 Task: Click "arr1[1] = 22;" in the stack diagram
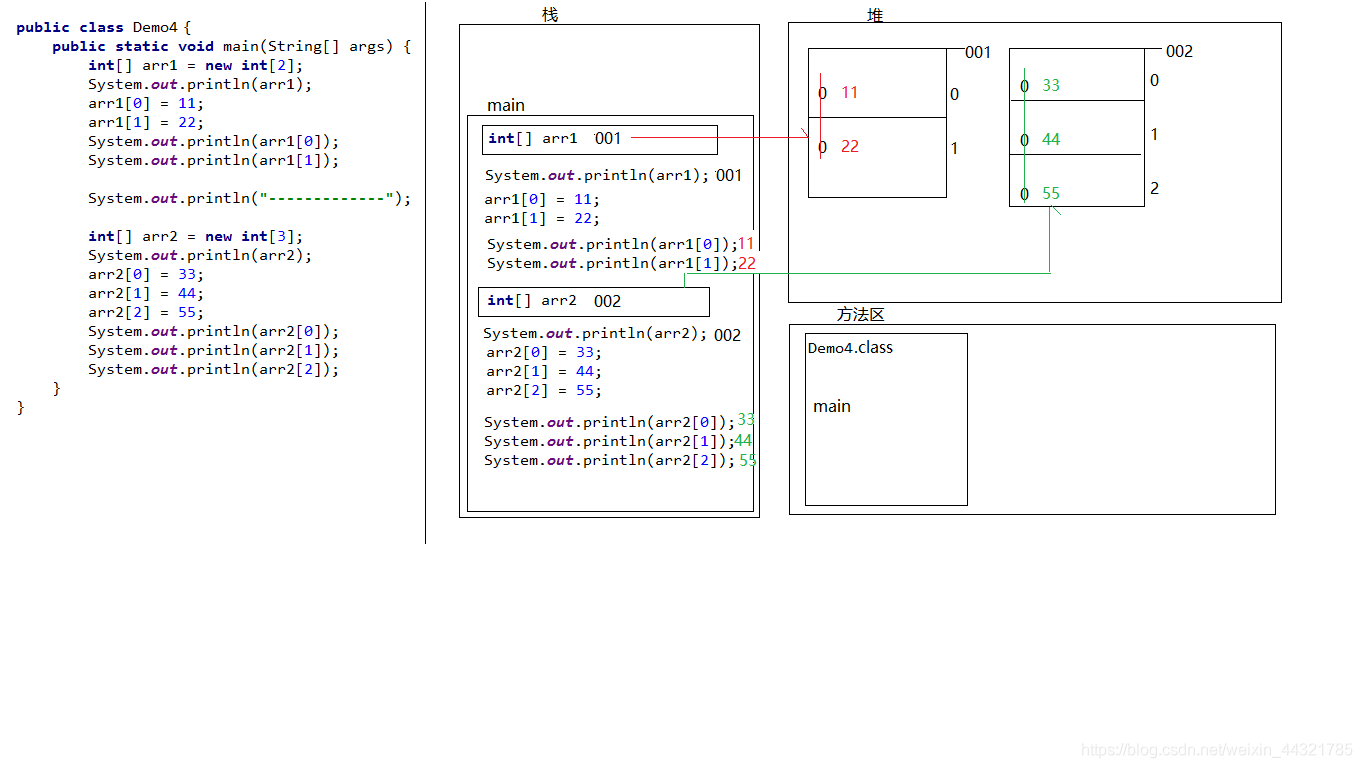coord(542,218)
